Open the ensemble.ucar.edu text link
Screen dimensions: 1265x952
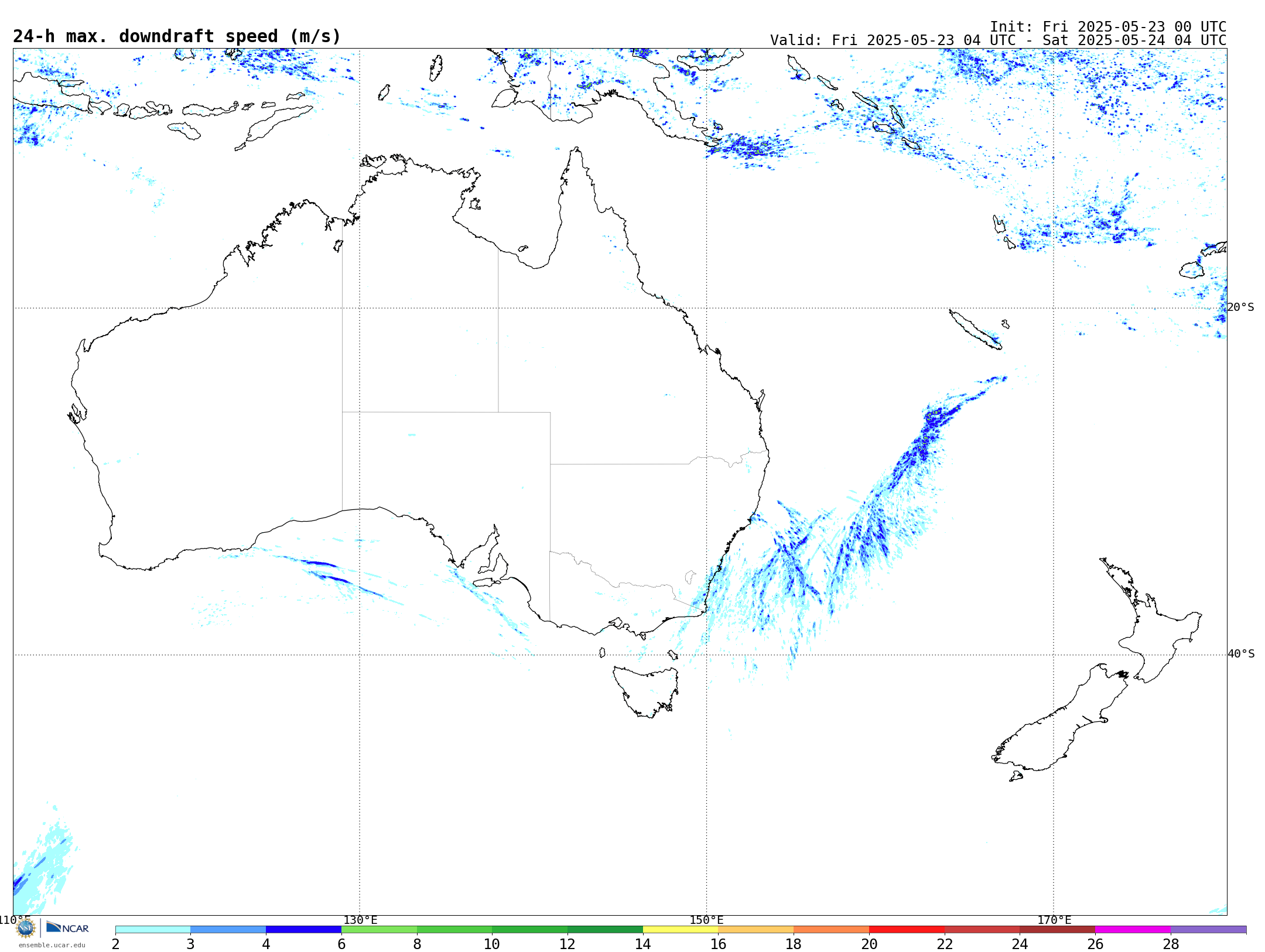click(x=52, y=945)
